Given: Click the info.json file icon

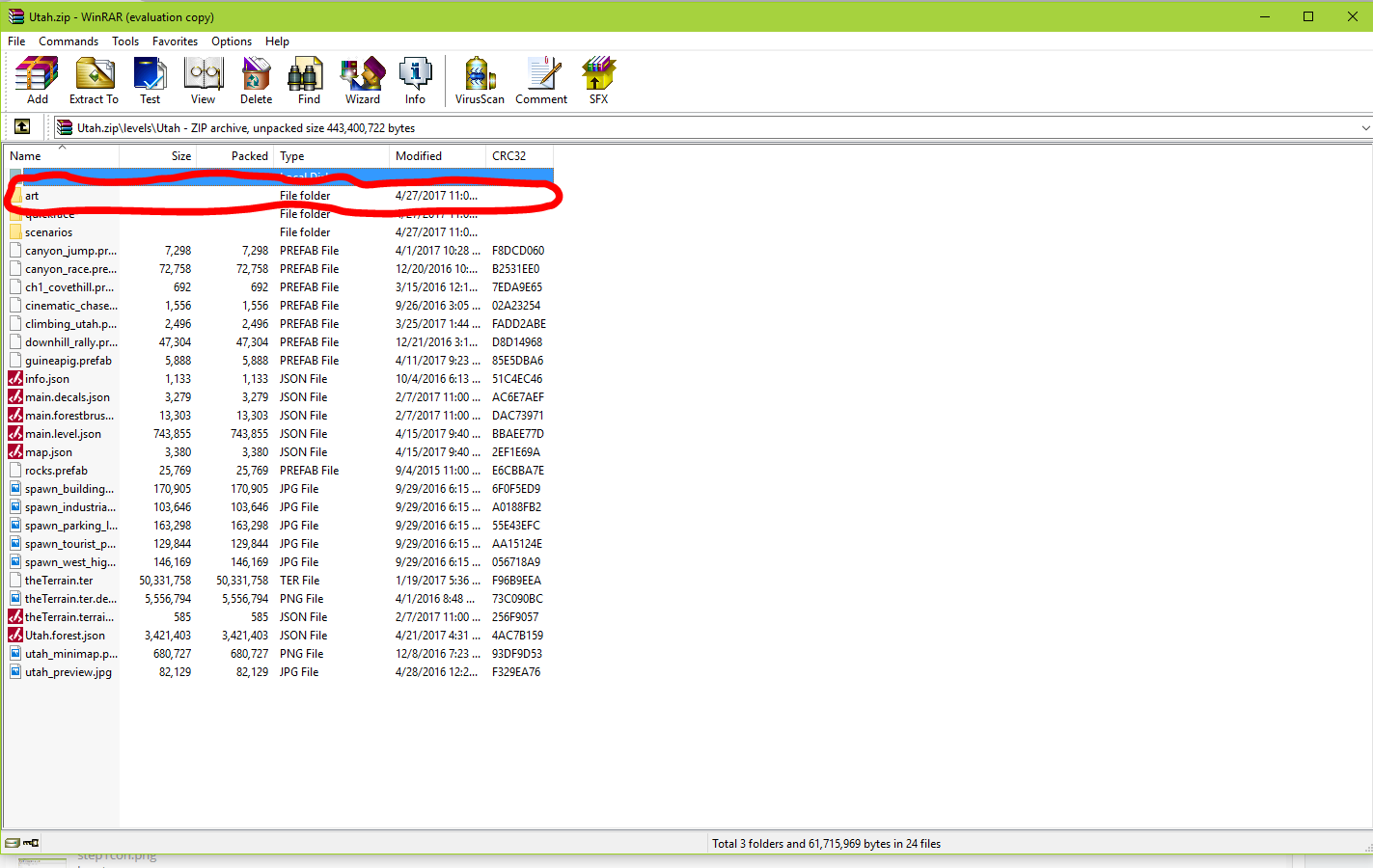Looking at the screenshot, I should [x=15, y=379].
